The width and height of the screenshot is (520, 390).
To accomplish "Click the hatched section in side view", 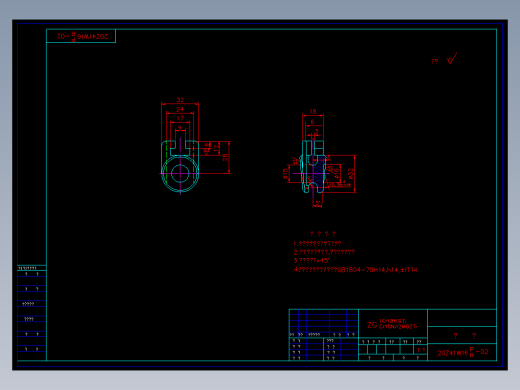I will coord(319,173).
